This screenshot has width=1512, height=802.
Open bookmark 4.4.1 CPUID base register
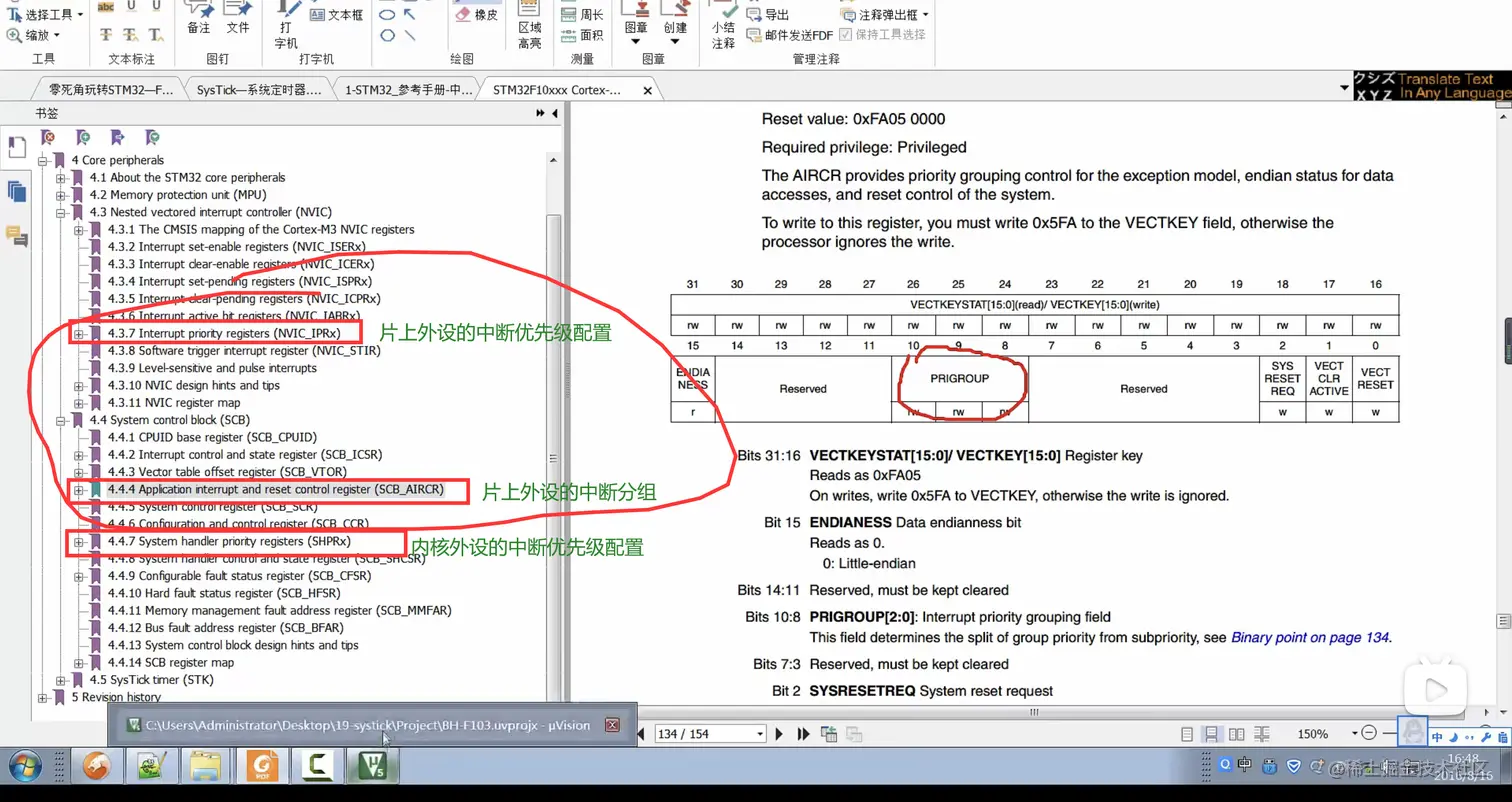(212, 437)
